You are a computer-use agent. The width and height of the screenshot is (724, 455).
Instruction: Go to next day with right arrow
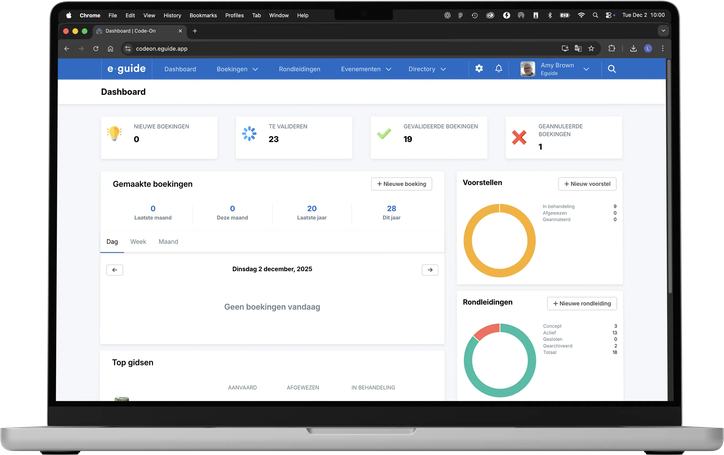pyautogui.click(x=430, y=270)
